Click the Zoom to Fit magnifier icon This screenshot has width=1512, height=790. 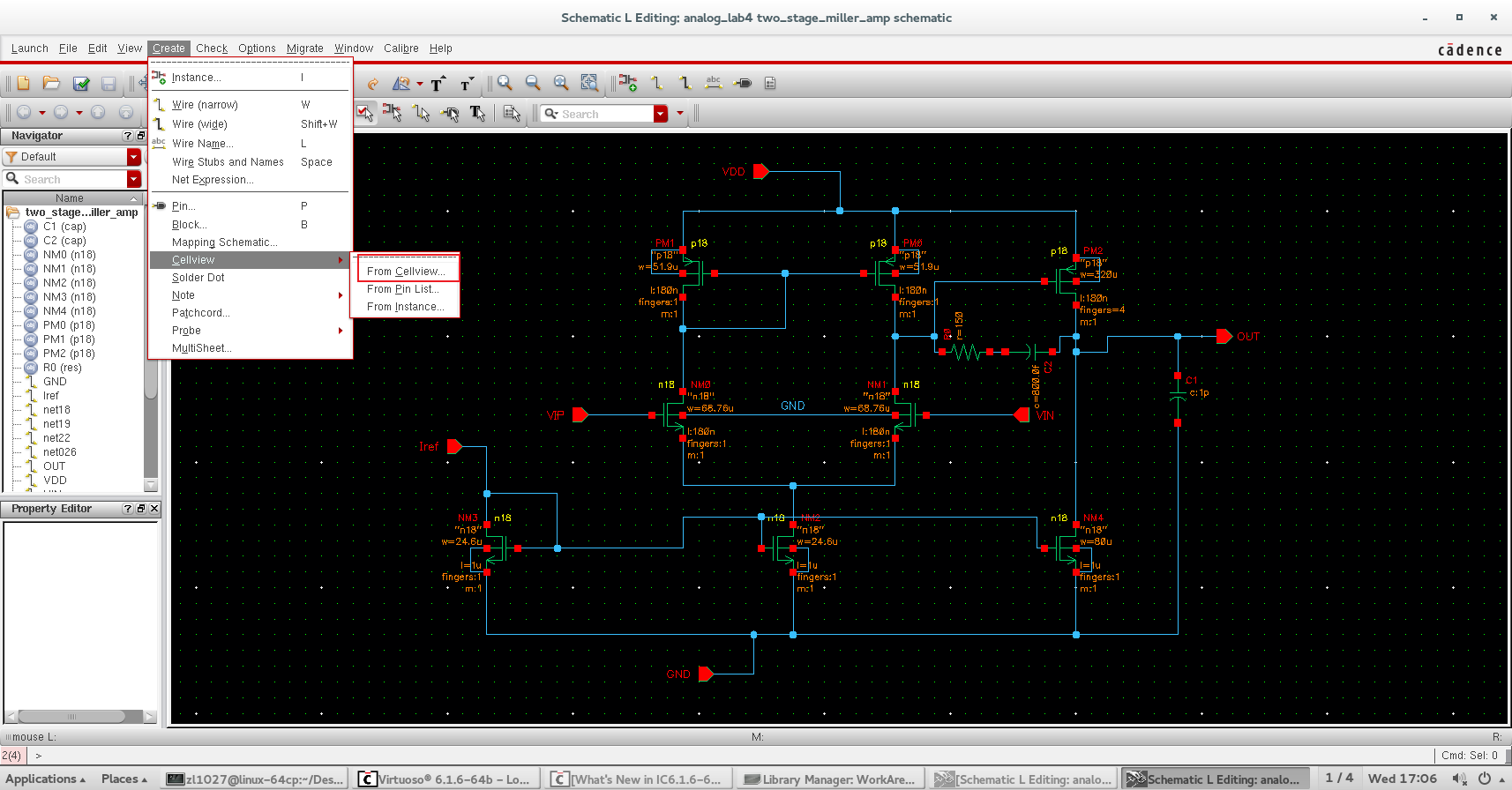561,83
